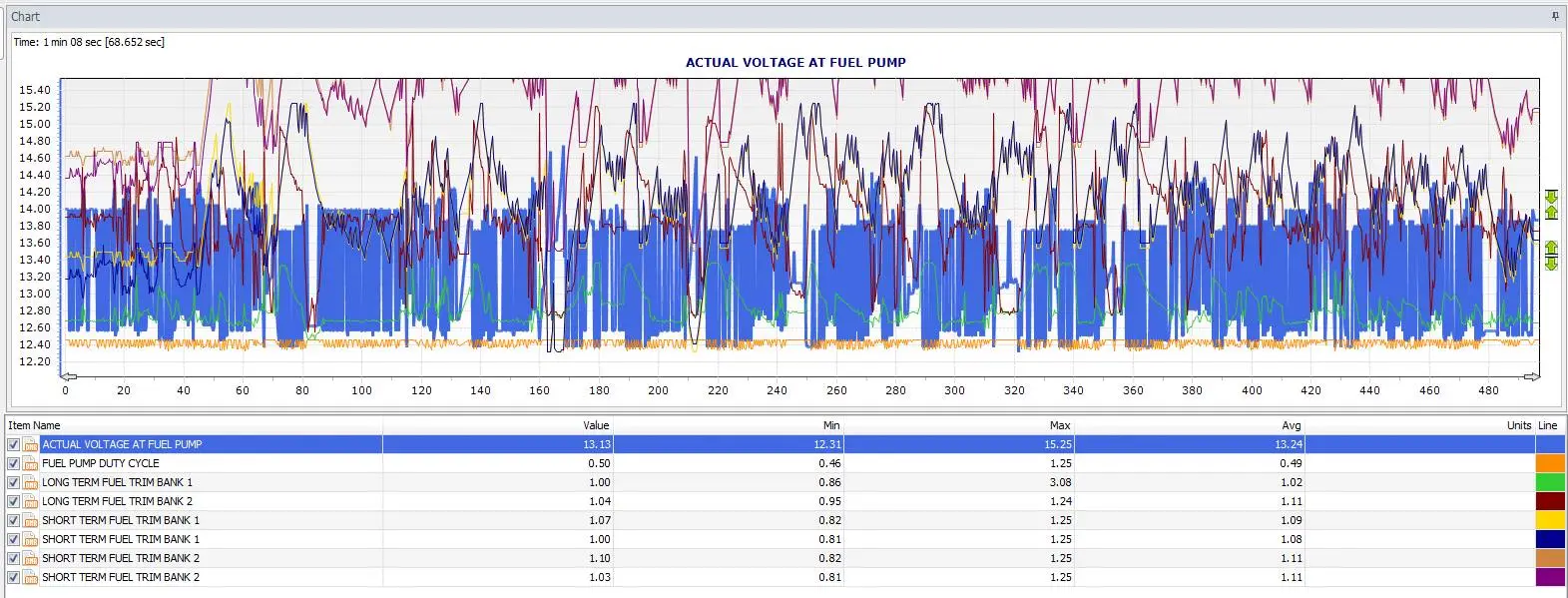1568x598 pixels.
Task: Select the ACTUAL VOLTAGE AT FUEL PUMP row name
Action: [x=122, y=445]
